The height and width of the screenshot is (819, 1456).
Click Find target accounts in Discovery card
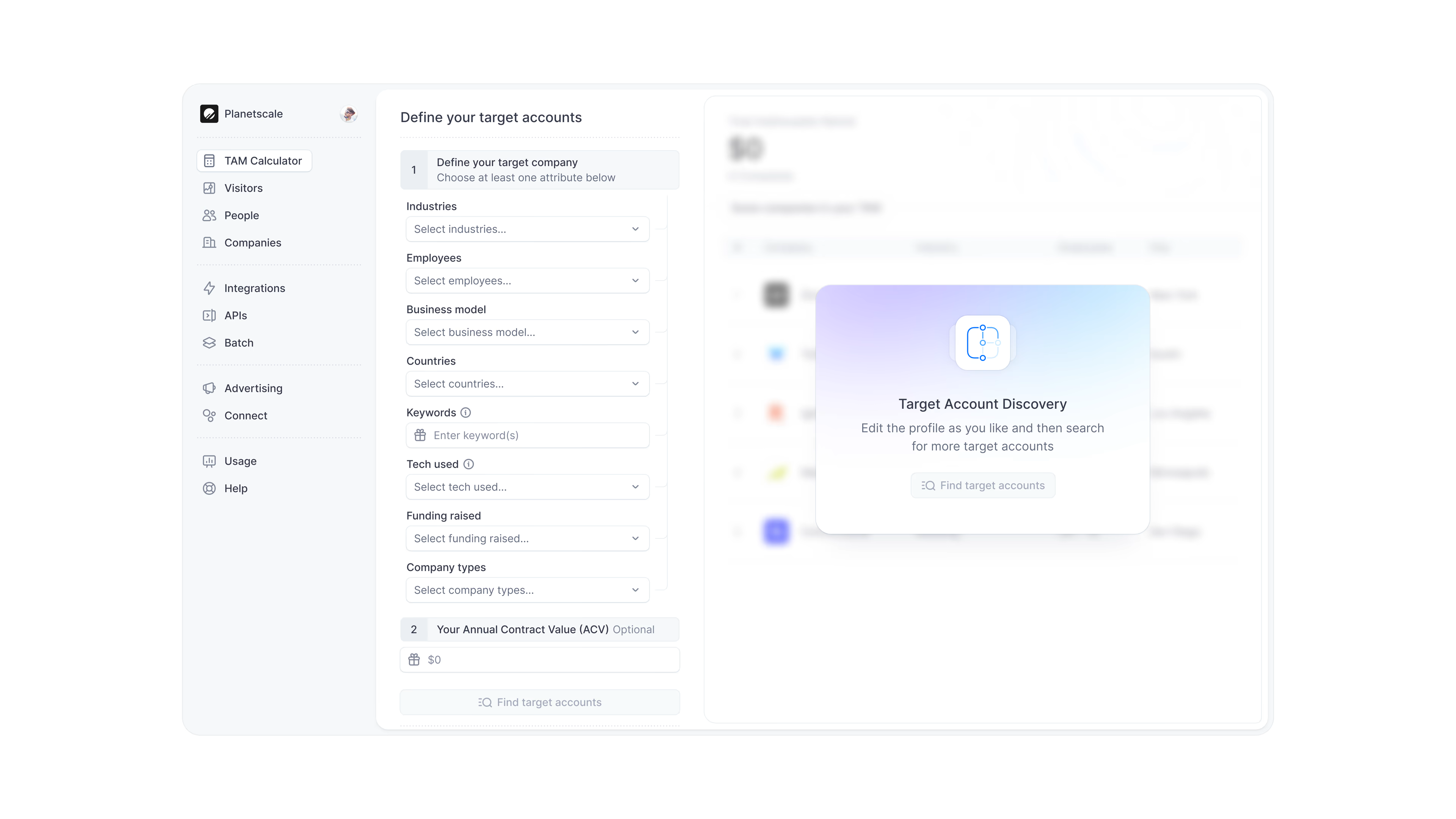tap(982, 485)
